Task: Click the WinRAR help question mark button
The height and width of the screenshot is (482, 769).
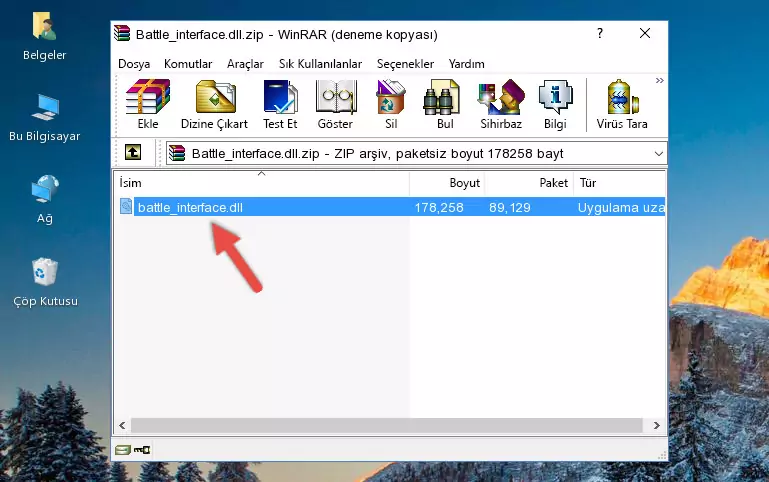Action: pos(600,33)
